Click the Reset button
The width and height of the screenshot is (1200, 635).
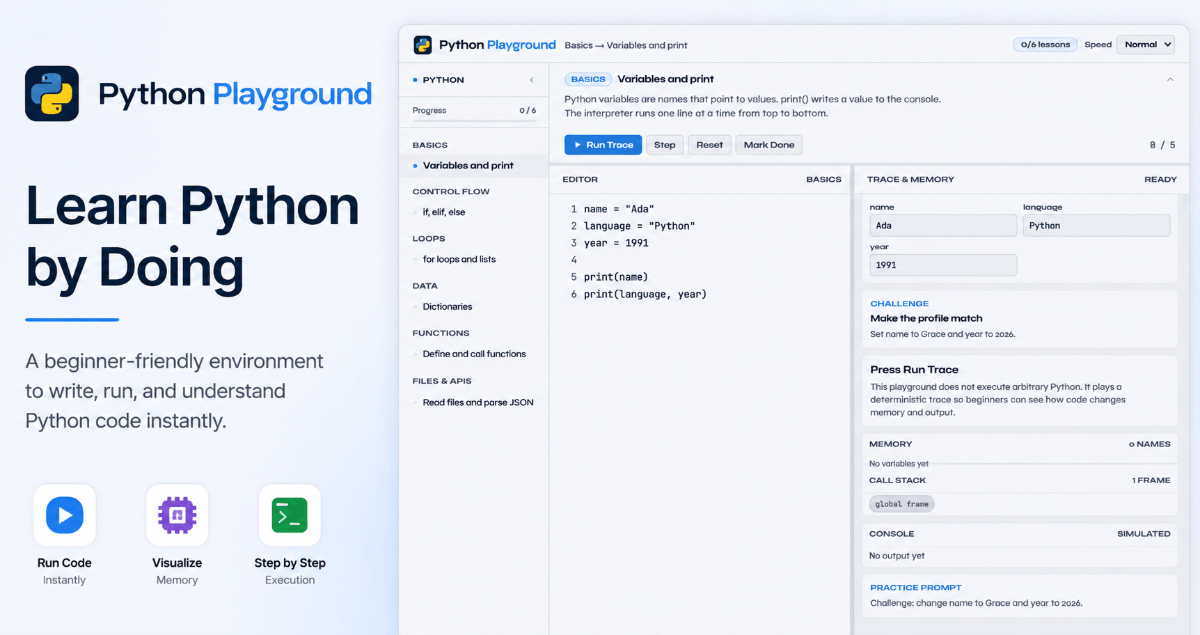(710, 145)
